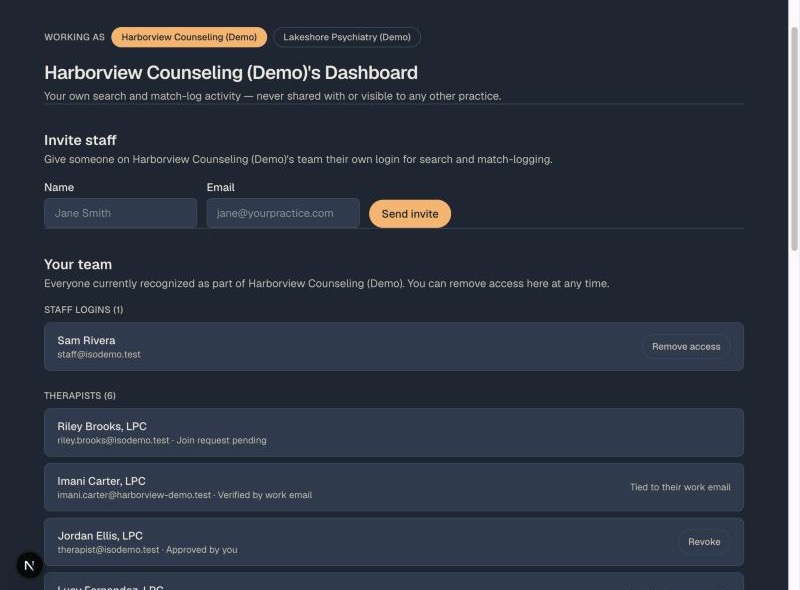Viewport: 800px width, 590px height.
Task: Remove access for Sam Rivera
Action: coord(686,347)
